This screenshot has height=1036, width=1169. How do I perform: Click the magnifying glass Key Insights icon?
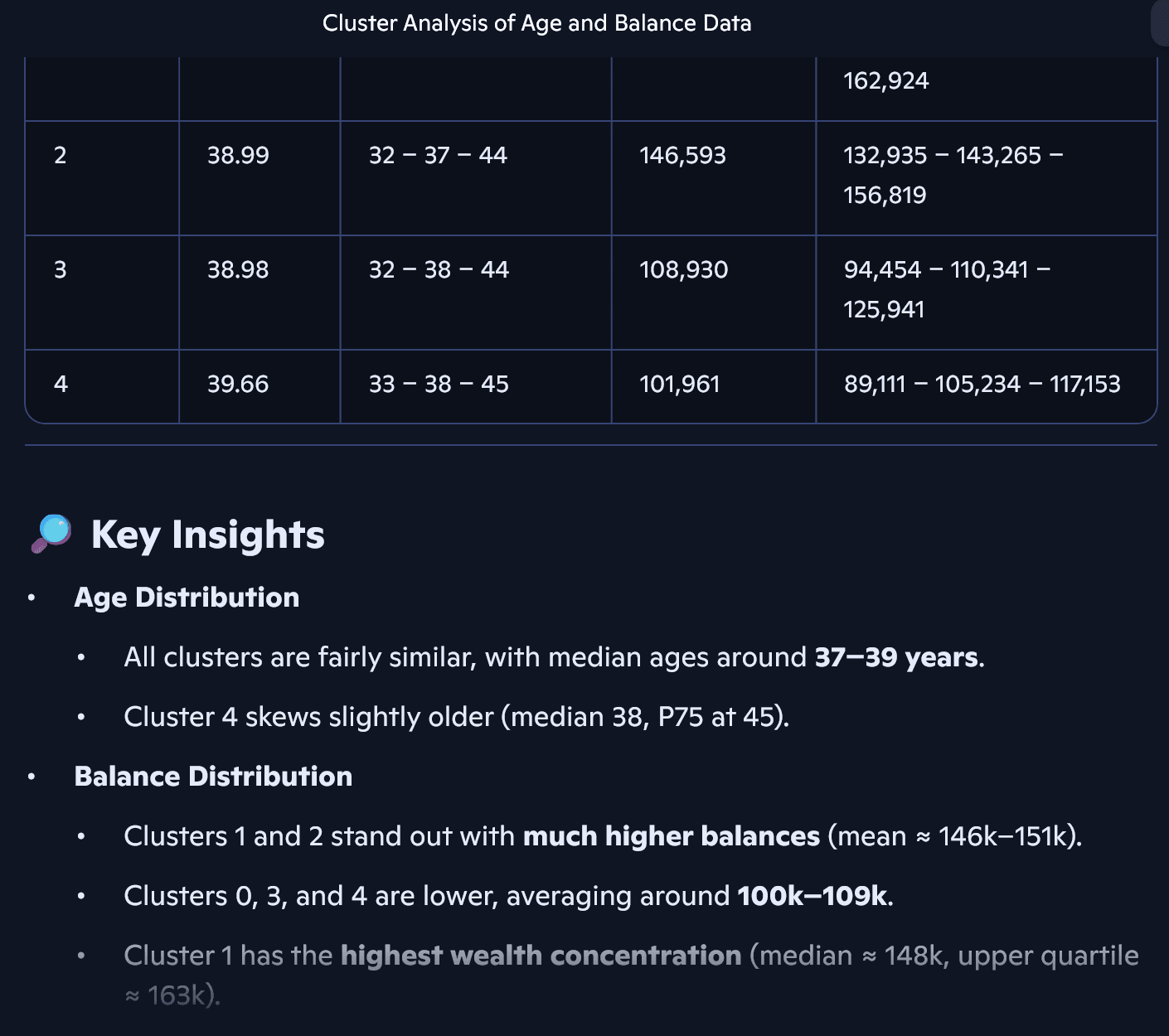[51, 535]
